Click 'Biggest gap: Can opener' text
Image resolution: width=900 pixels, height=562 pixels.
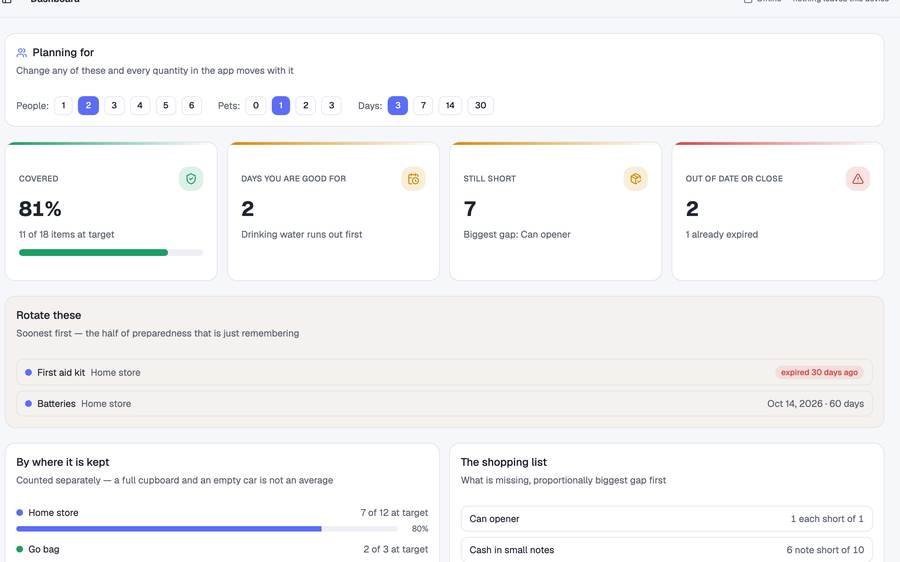[x=517, y=234]
